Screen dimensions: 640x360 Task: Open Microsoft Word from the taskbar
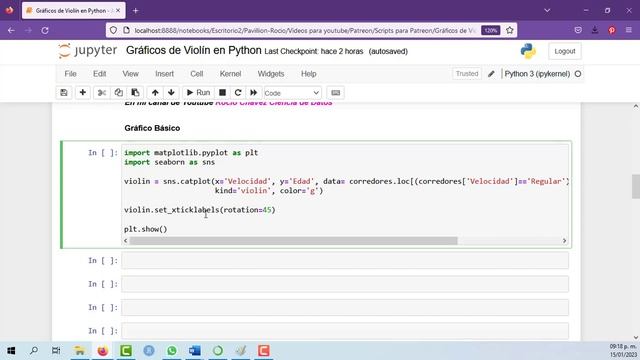tap(195, 351)
